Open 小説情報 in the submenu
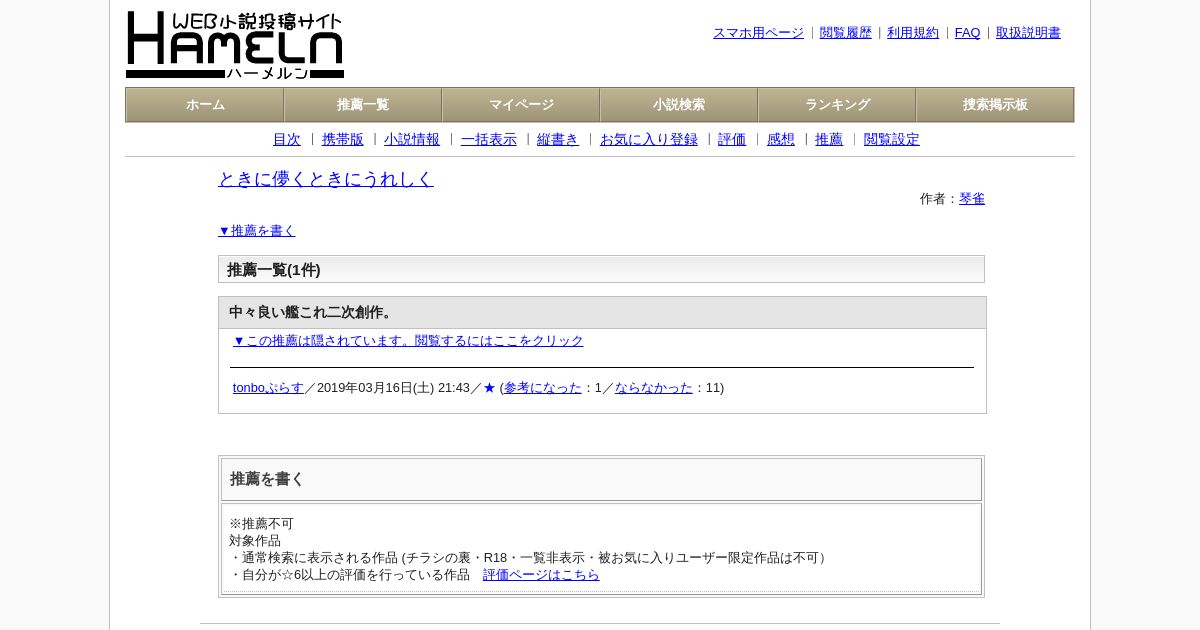Image resolution: width=1200 pixels, height=630 pixels. (412, 140)
